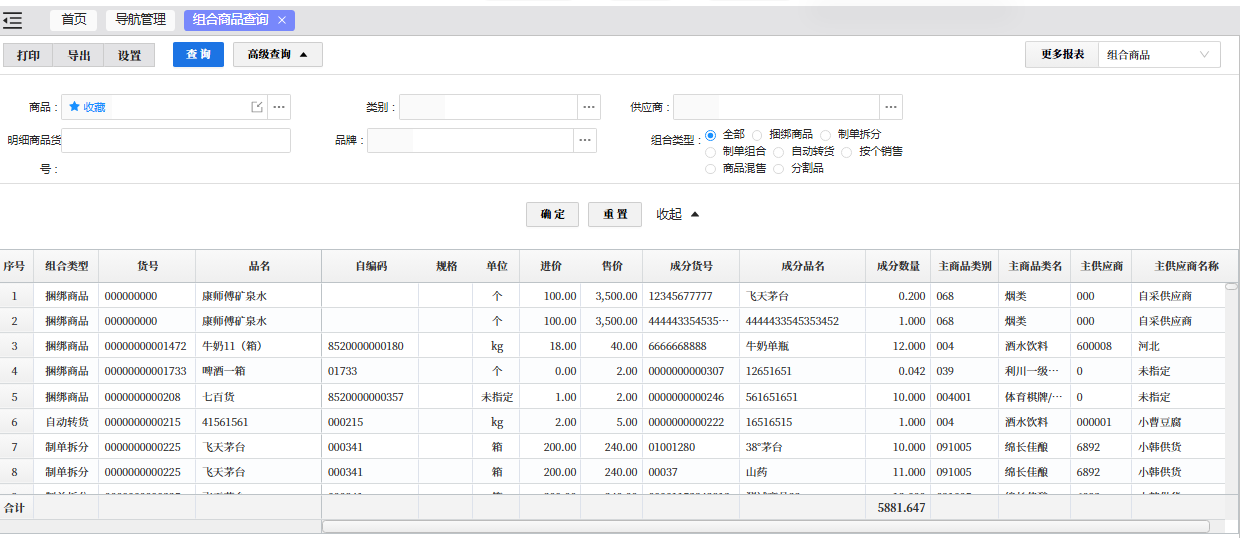Click the 更多报表 button
This screenshot has width=1240, height=538.
click(x=1062, y=55)
